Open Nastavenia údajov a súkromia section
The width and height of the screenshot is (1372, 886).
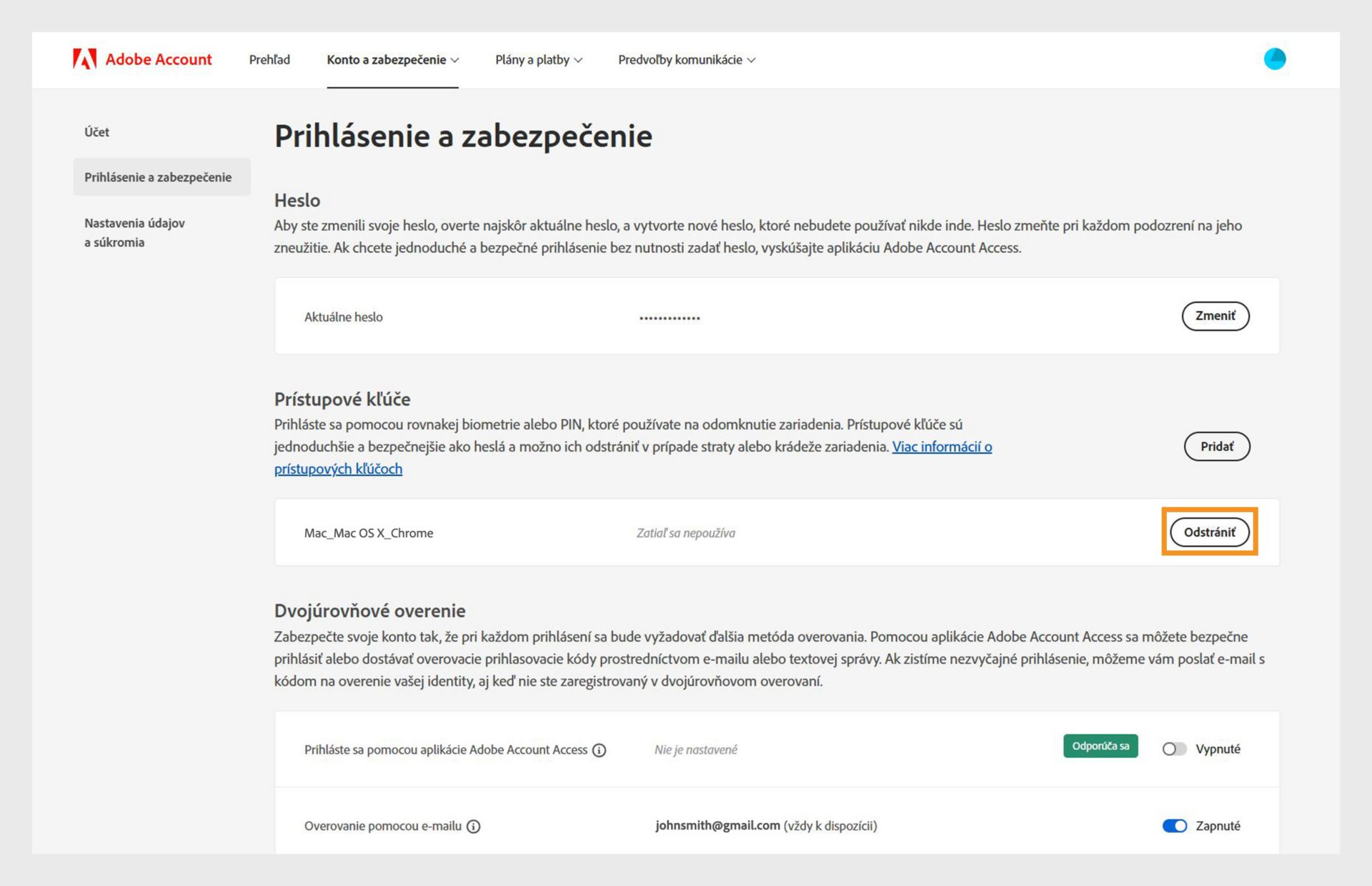tap(134, 233)
